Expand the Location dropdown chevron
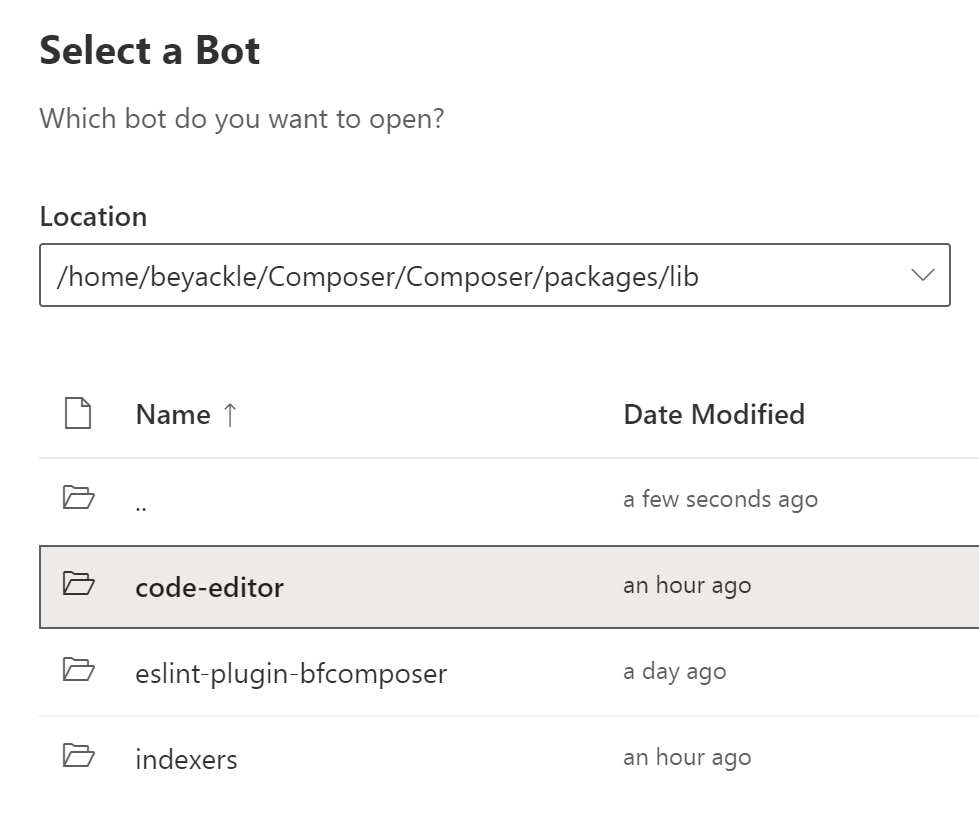This screenshot has width=979, height=829. [923, 275]
